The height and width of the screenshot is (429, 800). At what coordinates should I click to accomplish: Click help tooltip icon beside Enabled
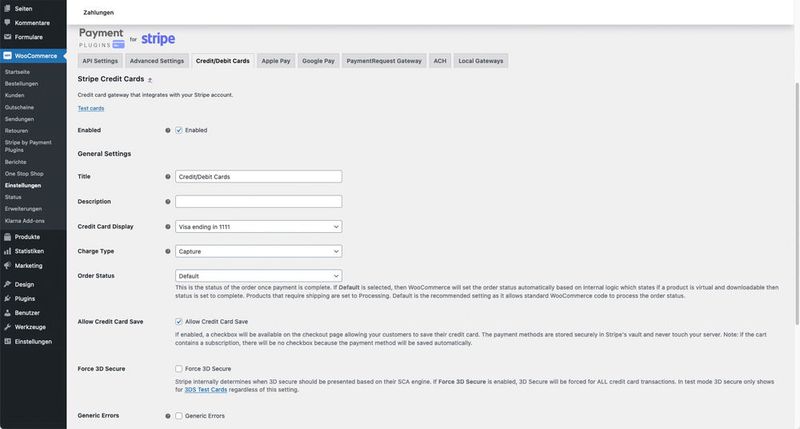coord(167,130)
